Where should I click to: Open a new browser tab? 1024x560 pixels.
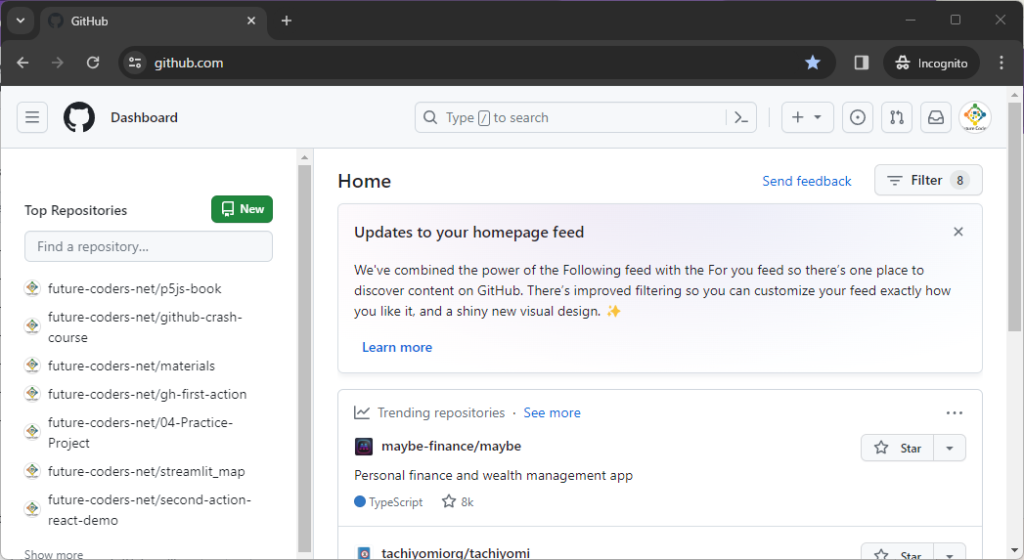tap(286, 21)
